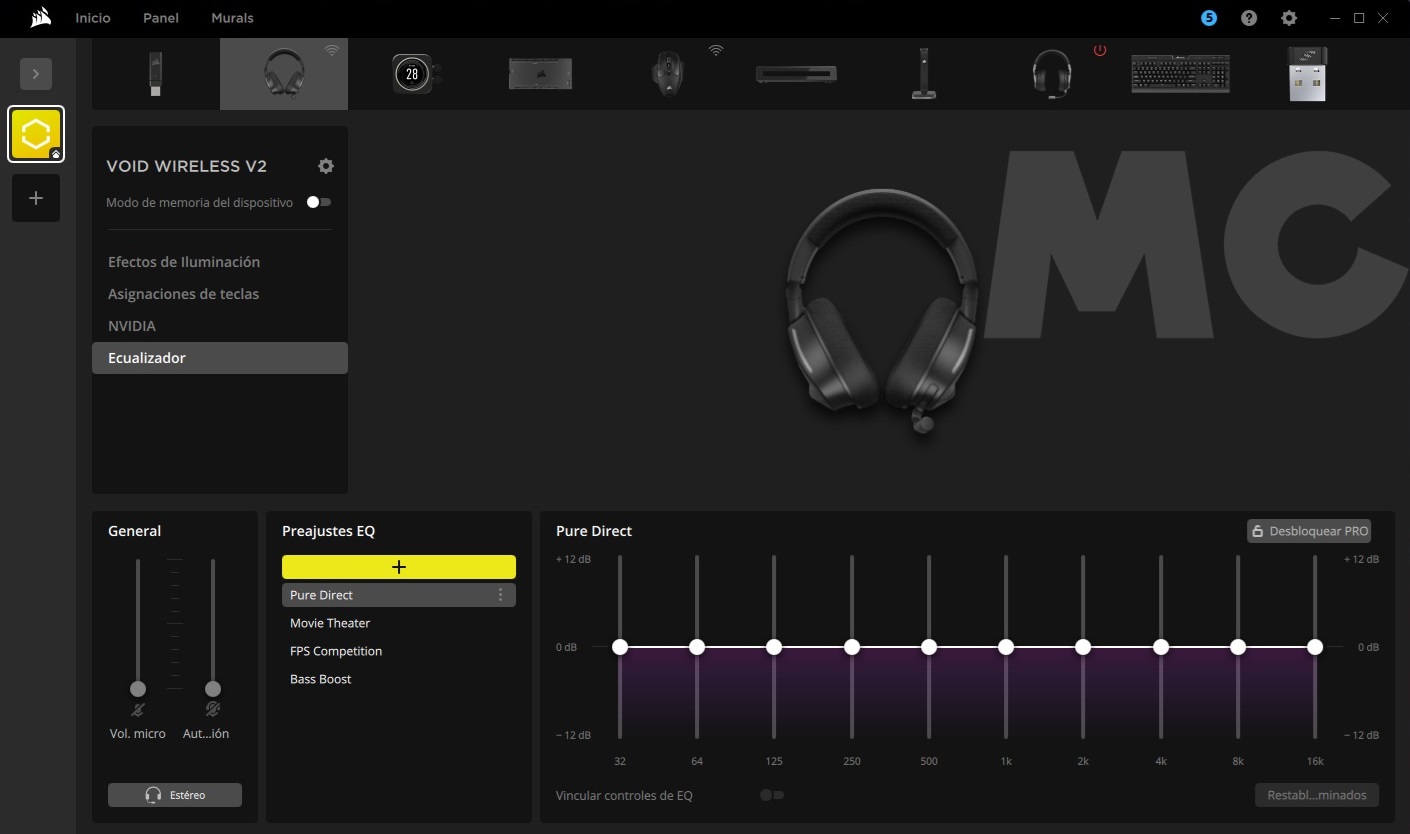Viewport: 1410px width, 834px height.
Task: Enable Vincular controles de EQ switch
Action: (771, 795)
